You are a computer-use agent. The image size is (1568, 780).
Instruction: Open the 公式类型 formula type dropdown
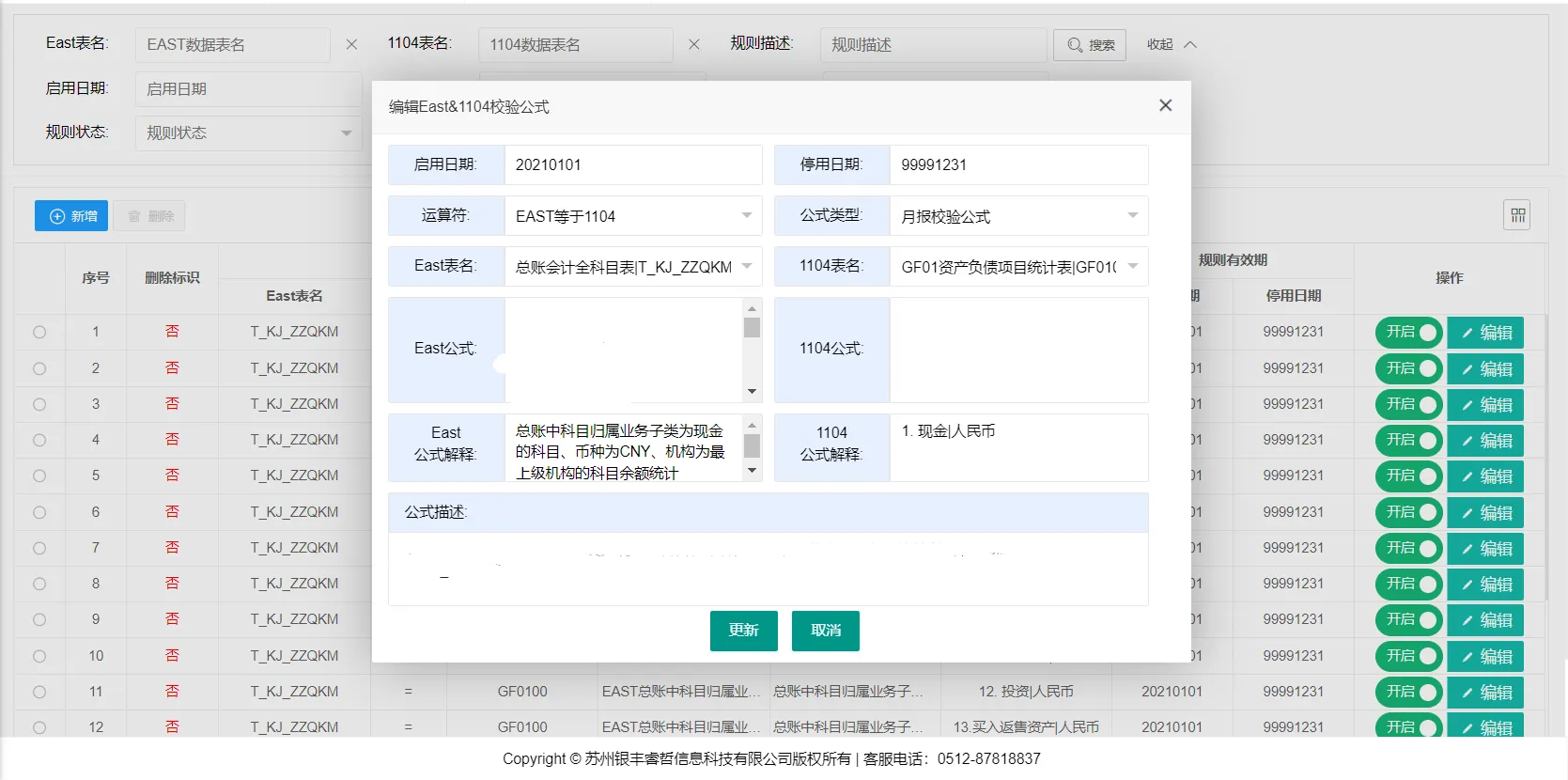pyautogui.click(x=1017, y=216)
